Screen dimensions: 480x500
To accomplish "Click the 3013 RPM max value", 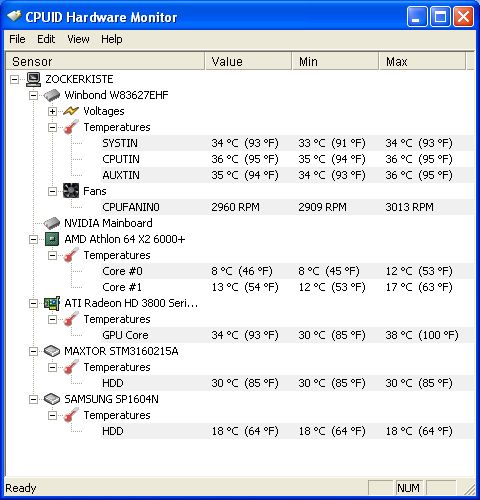I will 409,207.
